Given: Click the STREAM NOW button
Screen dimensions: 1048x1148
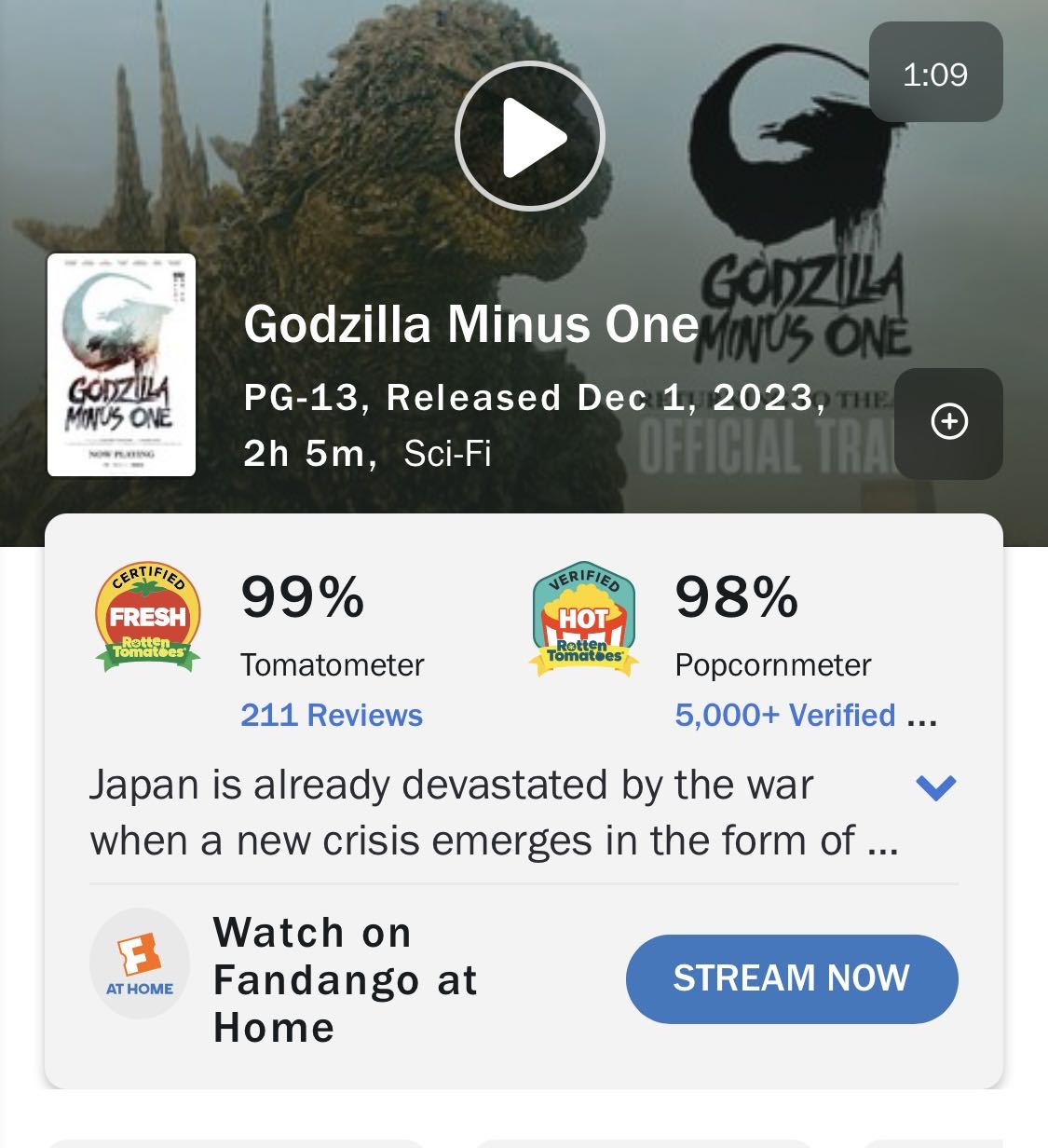Looking at the screenshot, I should click(x=792, y=978).
